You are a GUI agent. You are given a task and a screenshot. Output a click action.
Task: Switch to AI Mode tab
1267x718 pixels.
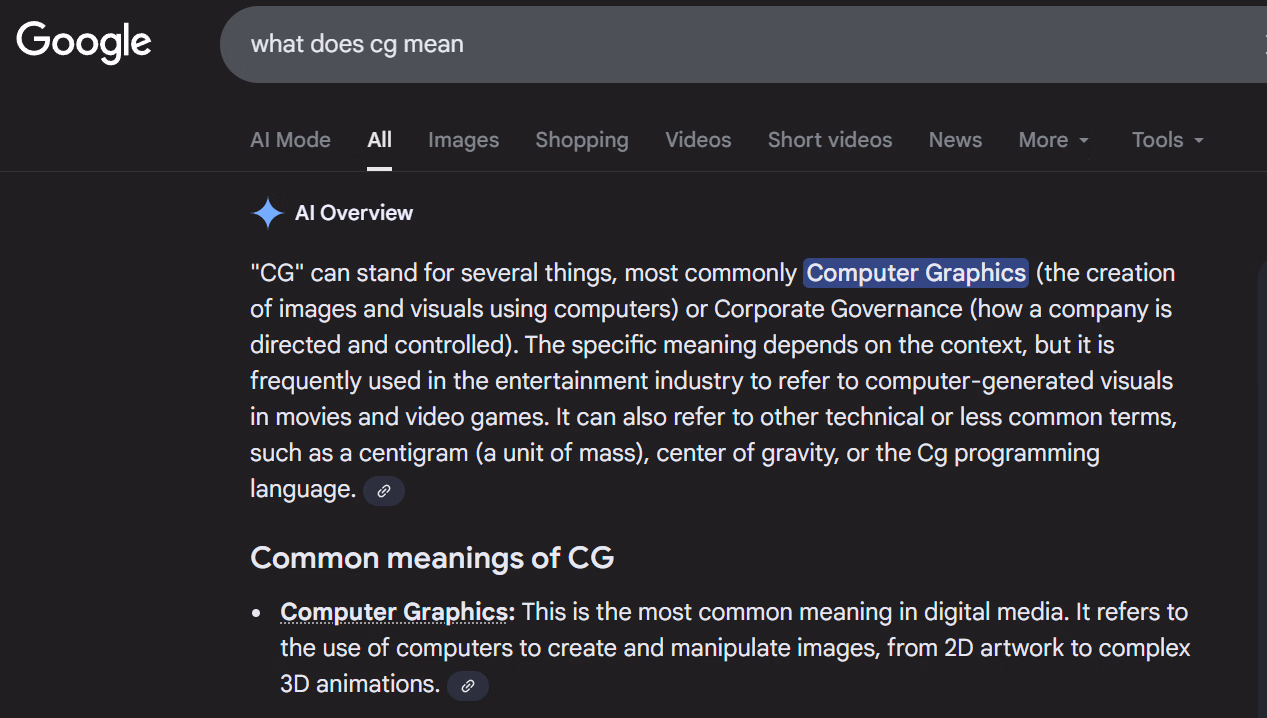pyautogui.click(x=290, y=140)
